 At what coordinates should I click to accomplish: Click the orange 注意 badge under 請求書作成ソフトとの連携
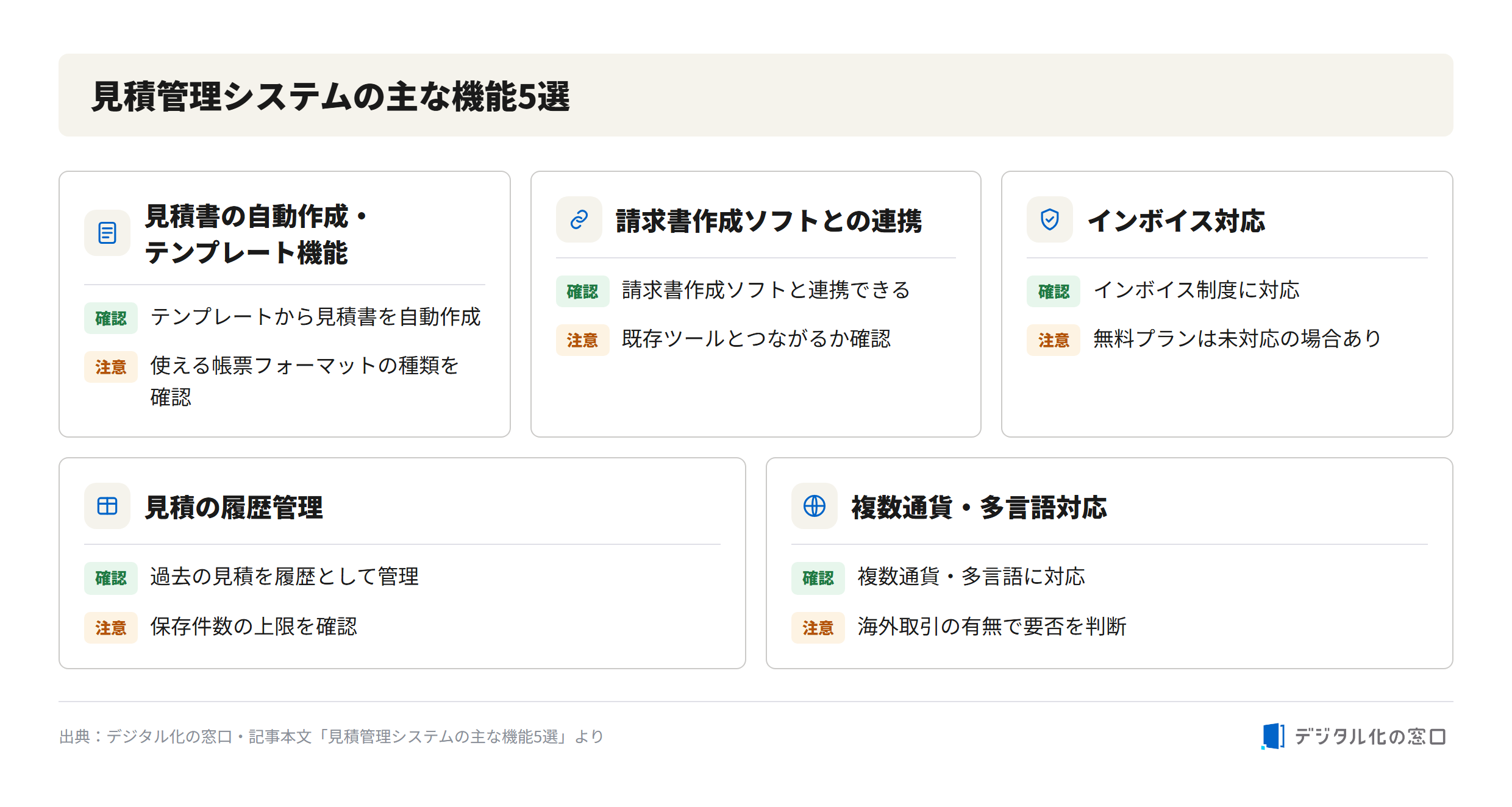coord(582,340)
